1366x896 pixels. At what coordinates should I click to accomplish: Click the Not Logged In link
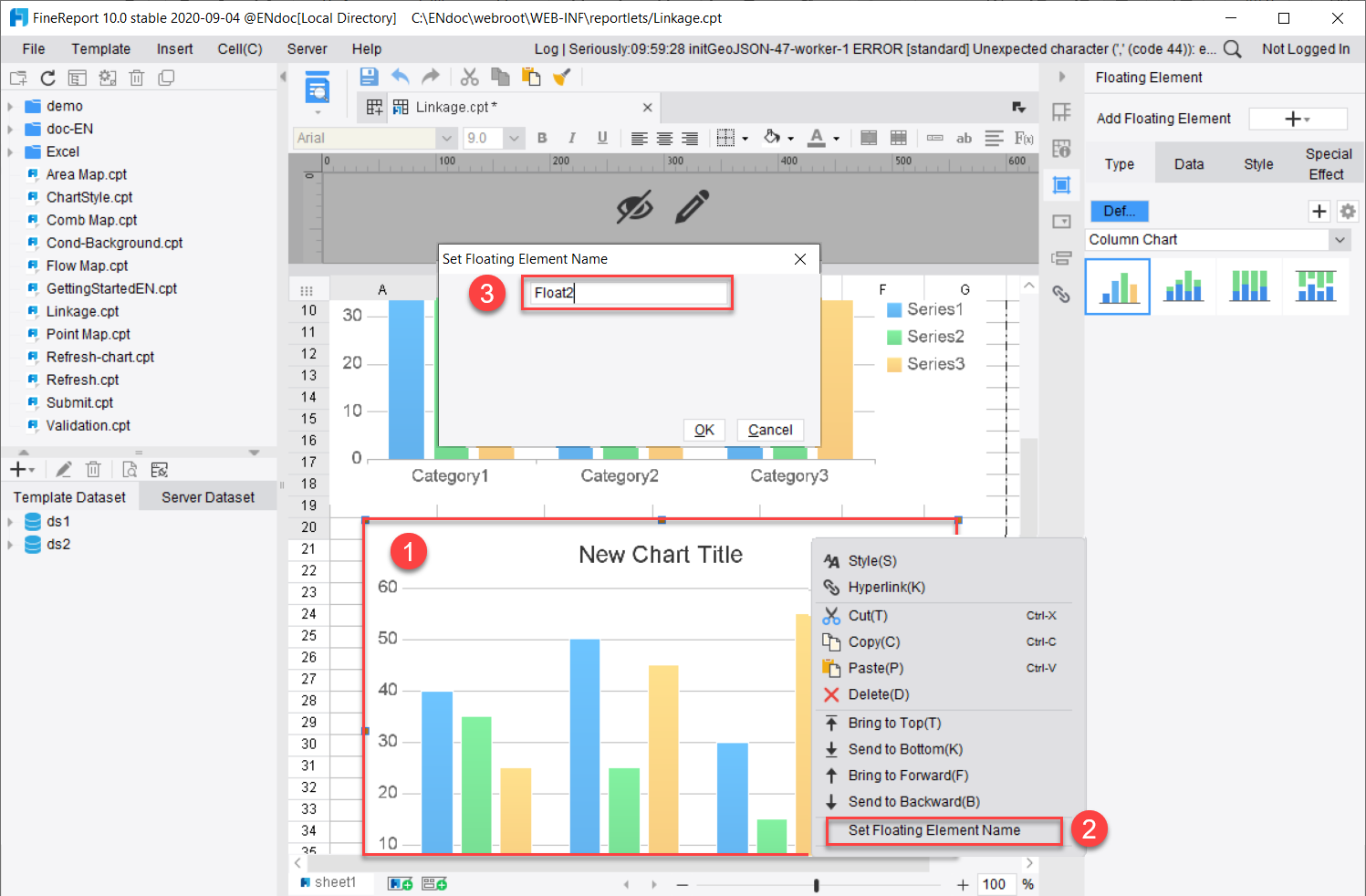click(1306, 49)
